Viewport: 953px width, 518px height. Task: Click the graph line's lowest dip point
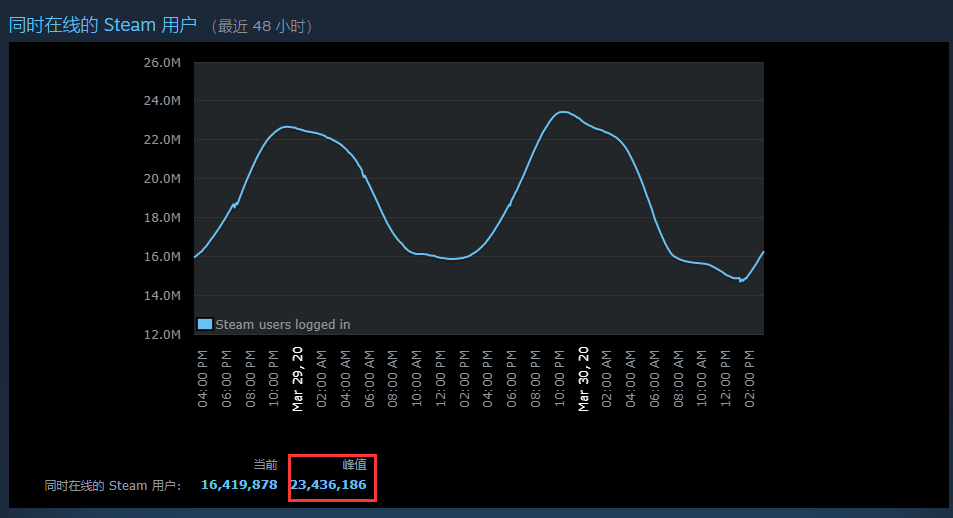(741, 281)
